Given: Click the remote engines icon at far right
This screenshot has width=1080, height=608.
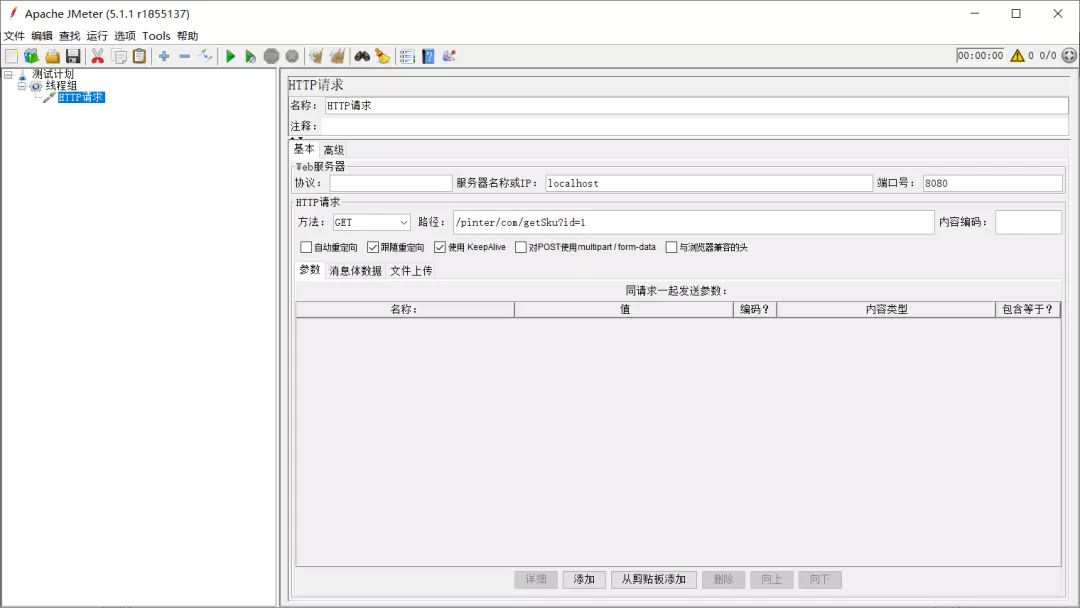Looking at the screenshot, I should point(1069,56).
